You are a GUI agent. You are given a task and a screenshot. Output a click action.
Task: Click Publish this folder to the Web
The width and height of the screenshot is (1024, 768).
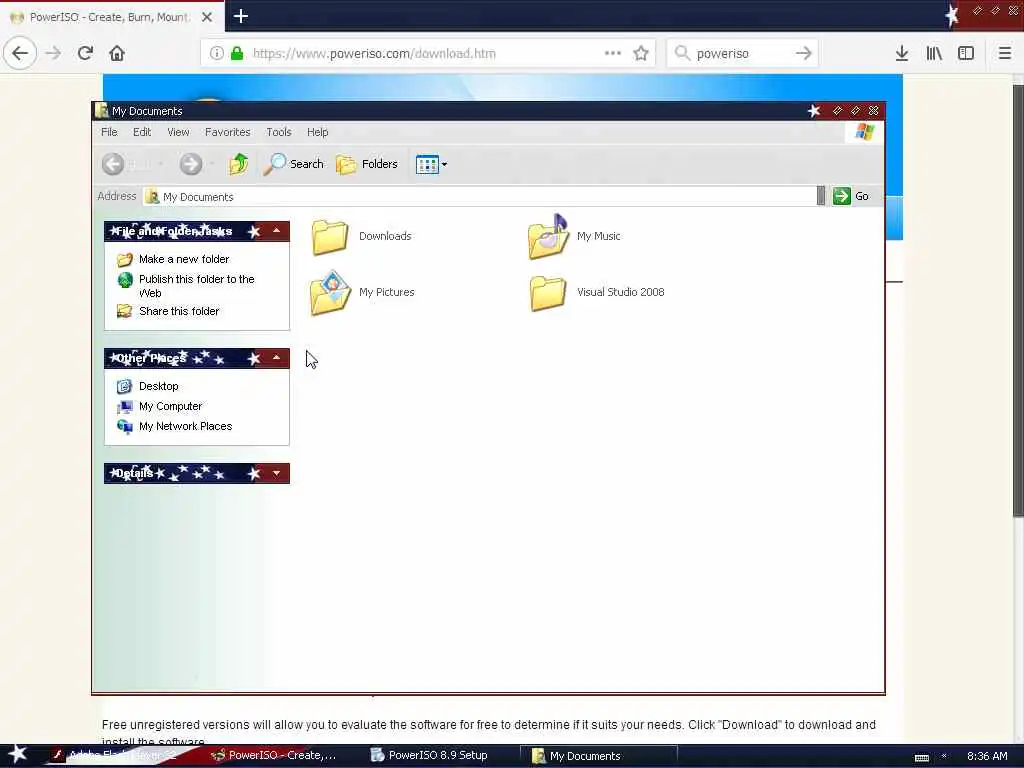(197, 286)
